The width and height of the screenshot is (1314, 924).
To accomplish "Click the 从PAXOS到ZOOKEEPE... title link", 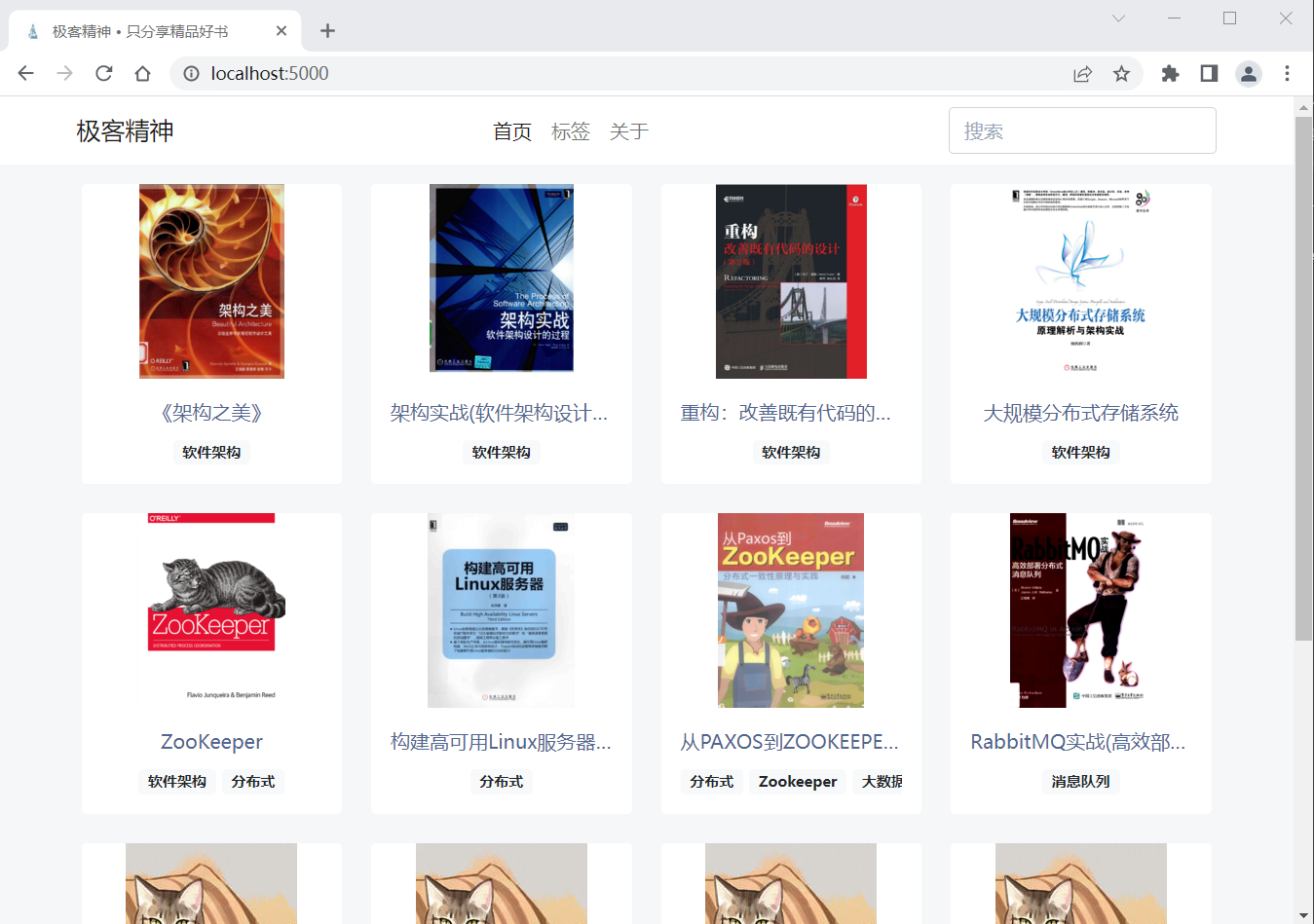I will coord(789,742).
